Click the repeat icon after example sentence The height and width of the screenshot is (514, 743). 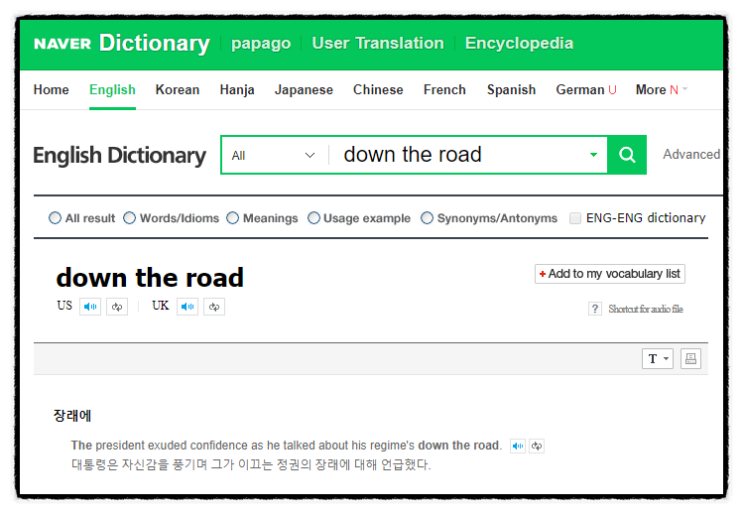coord(536,446)
